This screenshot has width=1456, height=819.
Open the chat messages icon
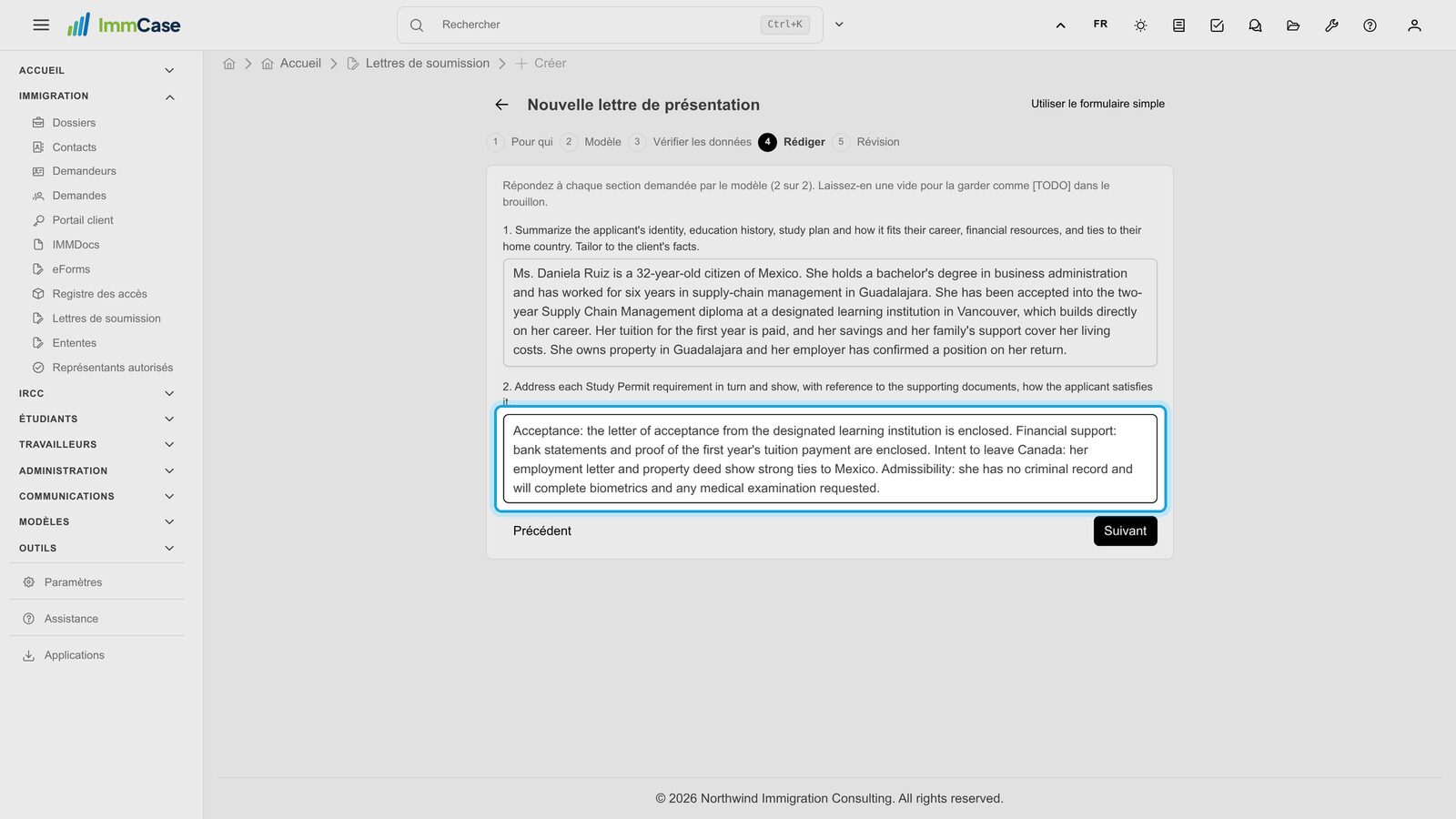point(1255,25)
